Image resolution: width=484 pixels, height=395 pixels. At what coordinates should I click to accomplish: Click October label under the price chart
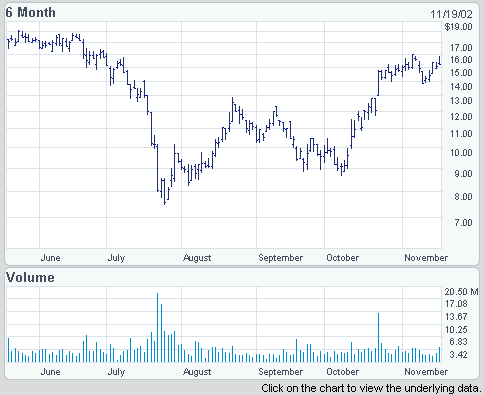(x=343, y=258)
